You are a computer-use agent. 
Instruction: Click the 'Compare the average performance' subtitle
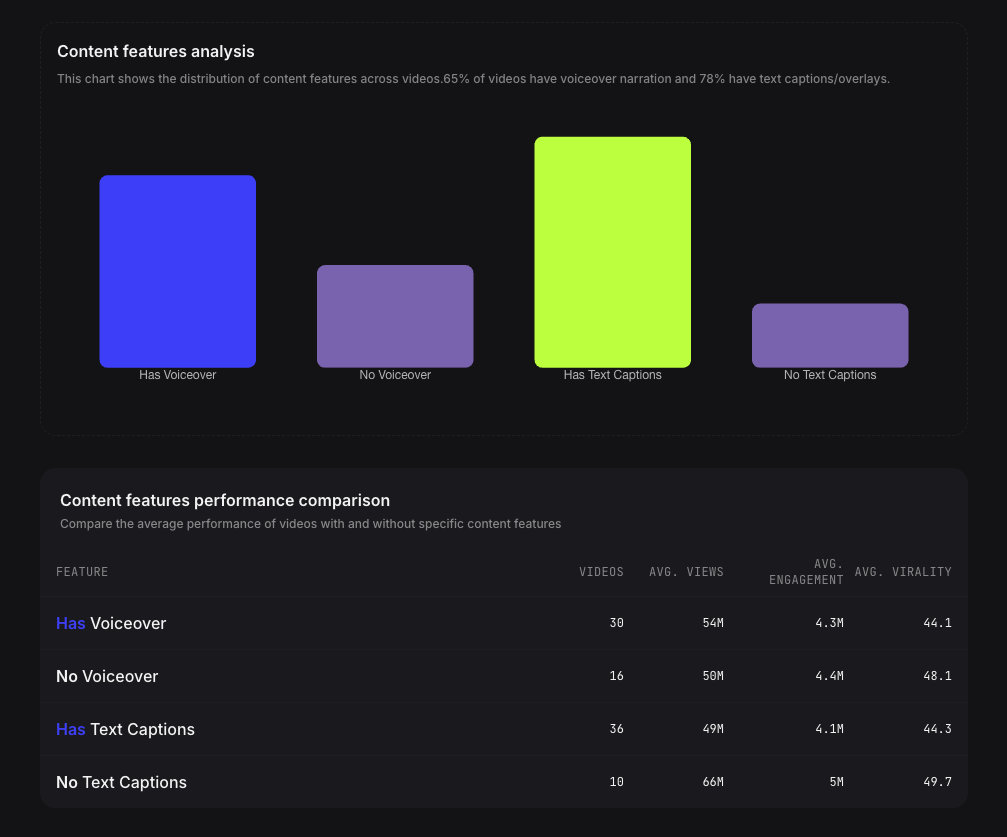point(310,524)
